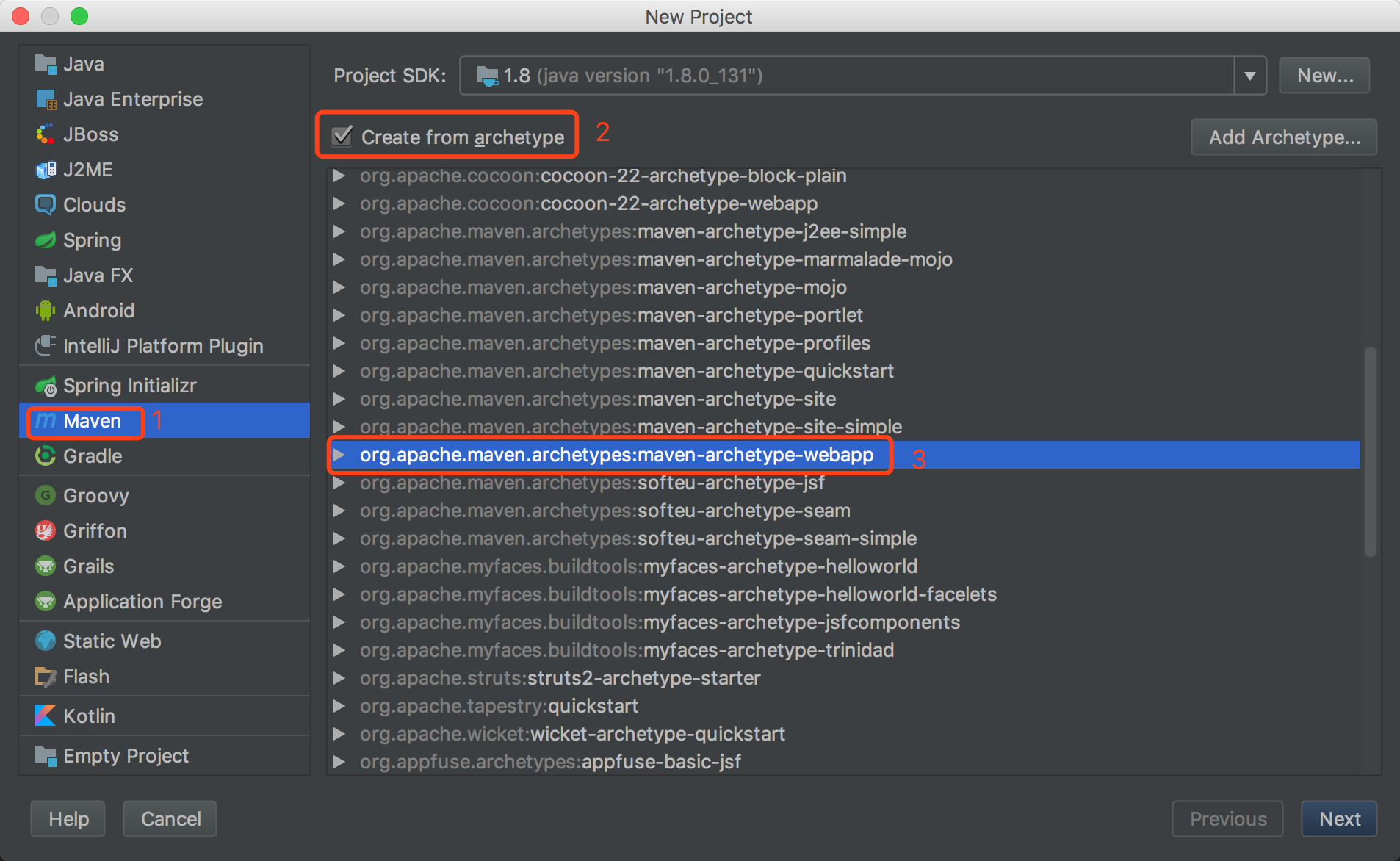Select myfaces-archetype-helloworld-facelets row
Image resolution: width=1400 pixels, height=861 pixels.
(843, 594)
